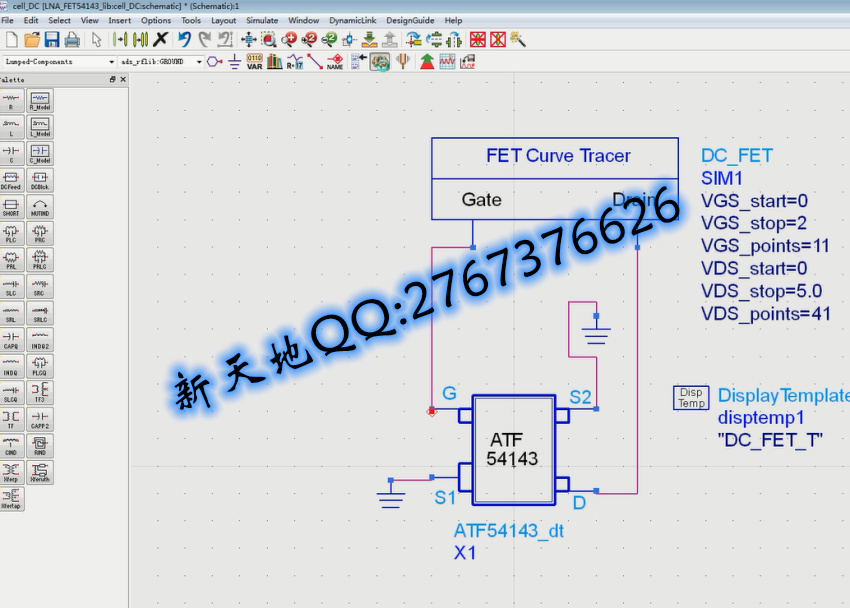Click the "DC_FET_T" template name text

[770, 440]
